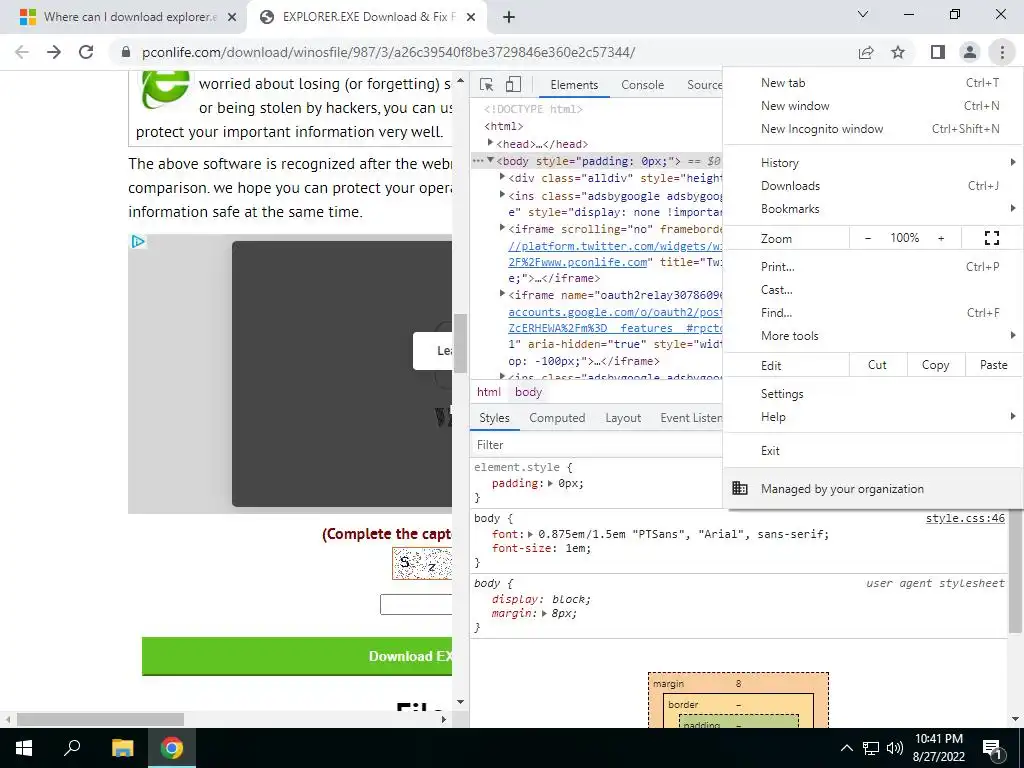Click Cut in the Edit row
The width and height of the screenshot is (1024, 768).
[x=877, y=365]
